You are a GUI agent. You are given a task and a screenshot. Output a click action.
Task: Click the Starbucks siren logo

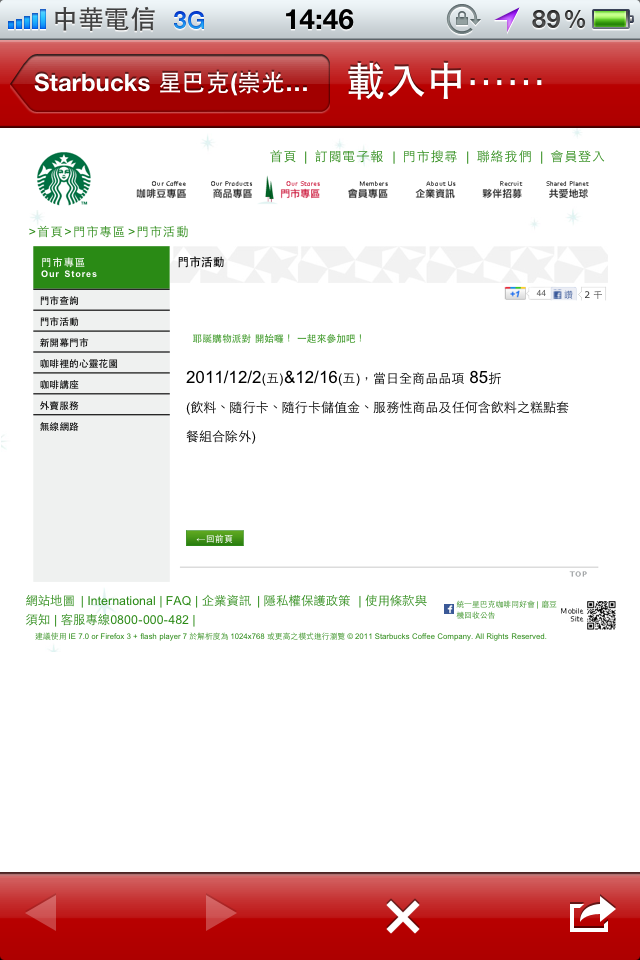click(x=64, y=179)
